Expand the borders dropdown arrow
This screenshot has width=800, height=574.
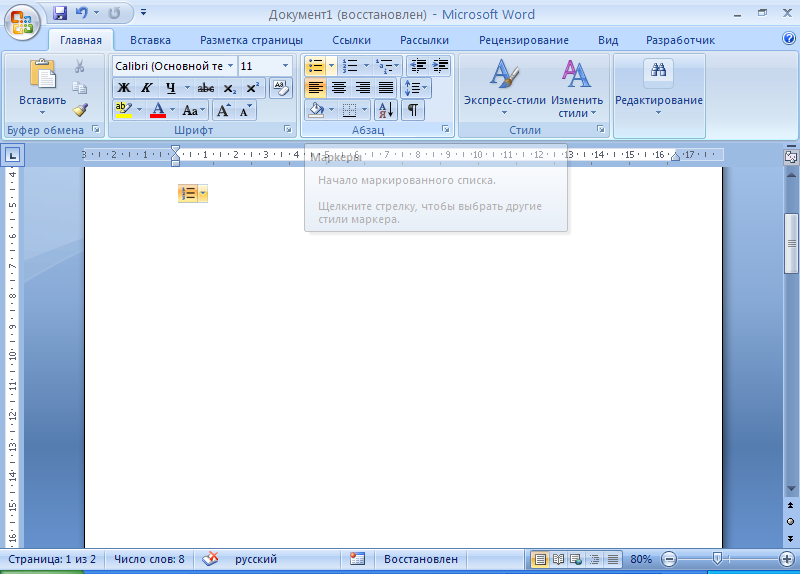point(364,110)
